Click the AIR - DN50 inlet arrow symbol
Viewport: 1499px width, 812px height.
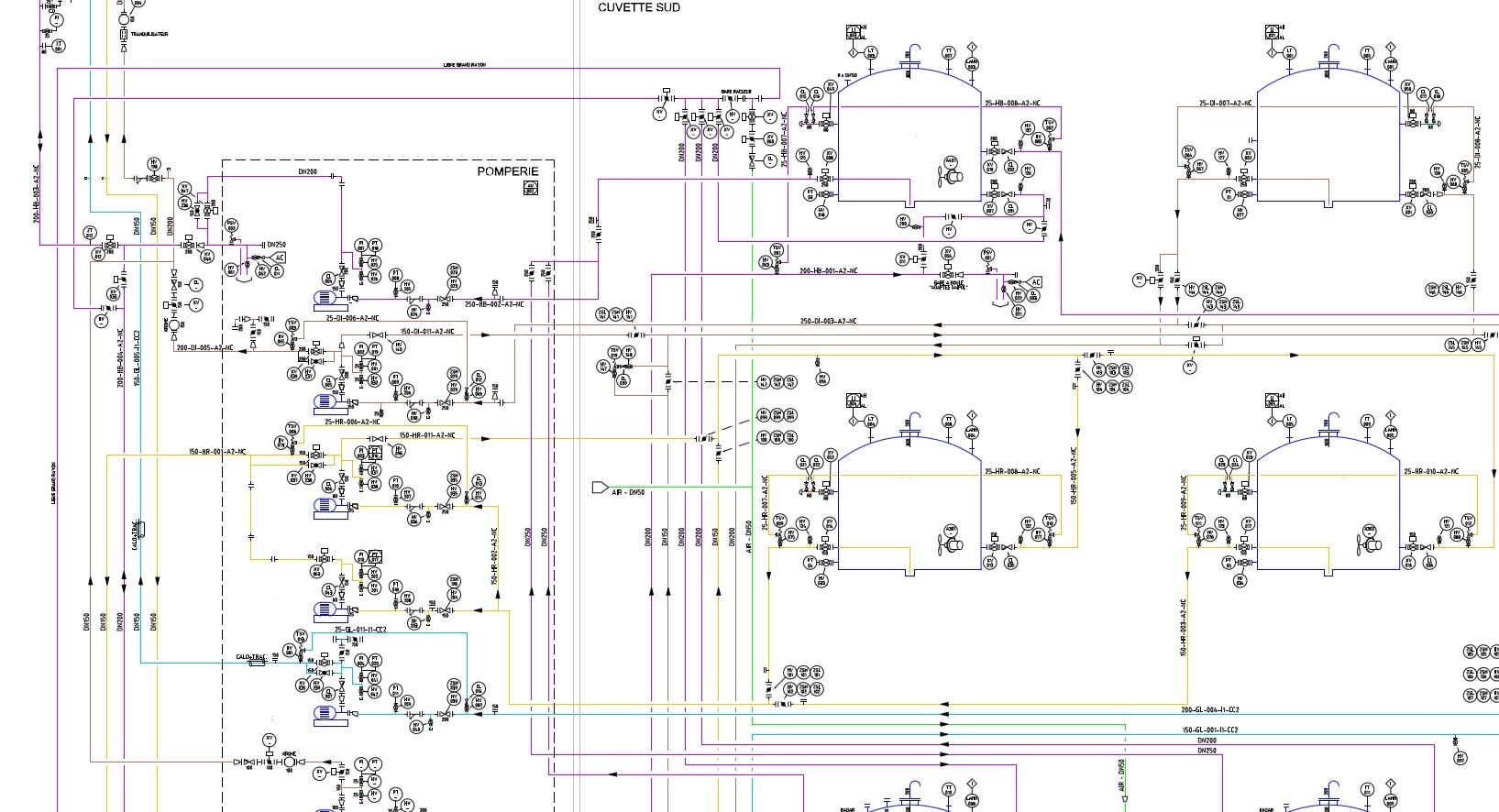(x=601, y=487)
